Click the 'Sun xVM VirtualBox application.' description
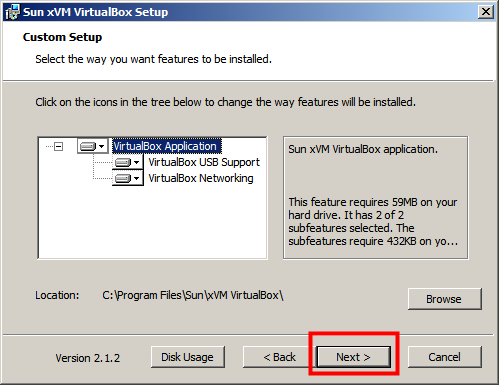Viewport: 499px width, 385px height. 363,149
